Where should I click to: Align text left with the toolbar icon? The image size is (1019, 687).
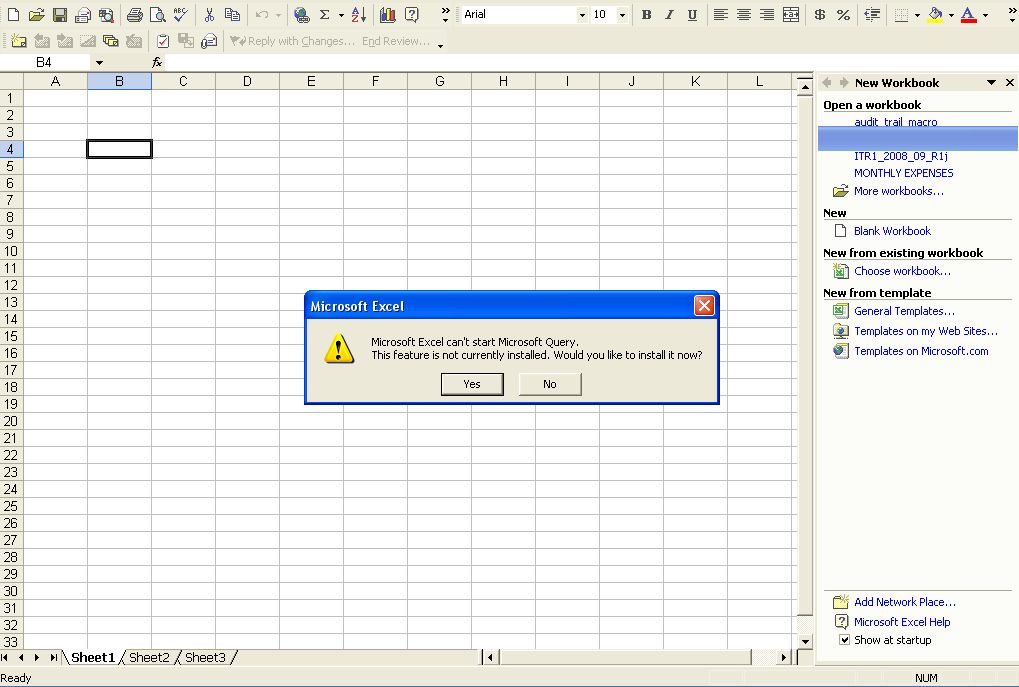[x=720, y=14]
